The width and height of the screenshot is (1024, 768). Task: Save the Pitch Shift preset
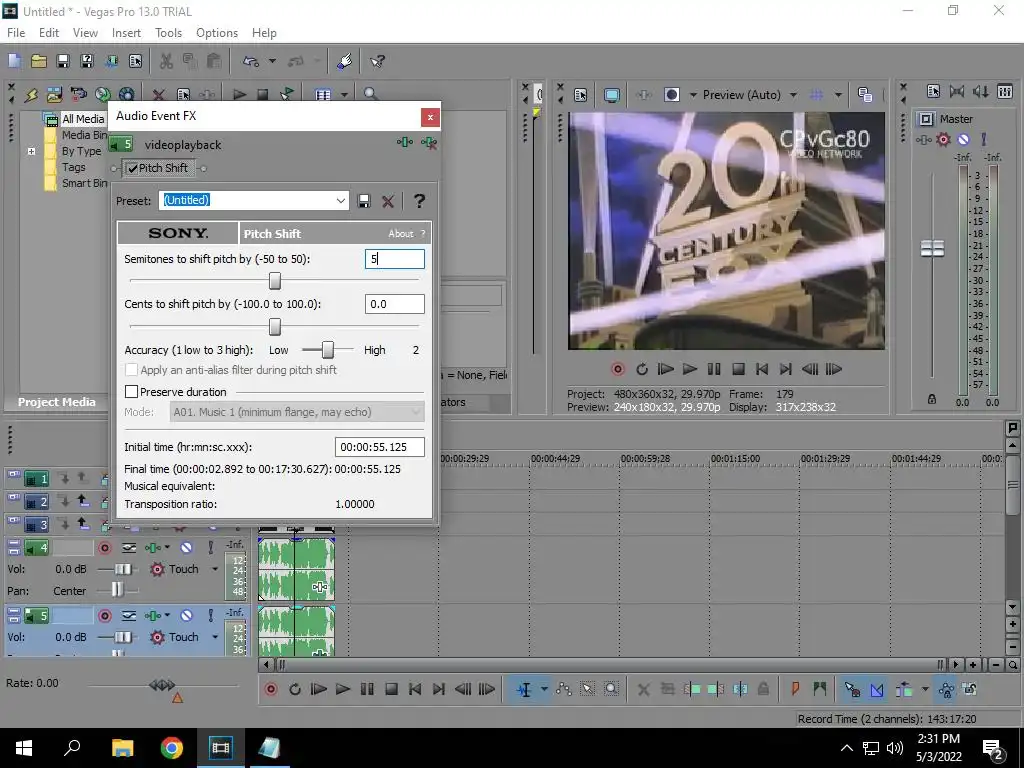[x=364, y=201]
